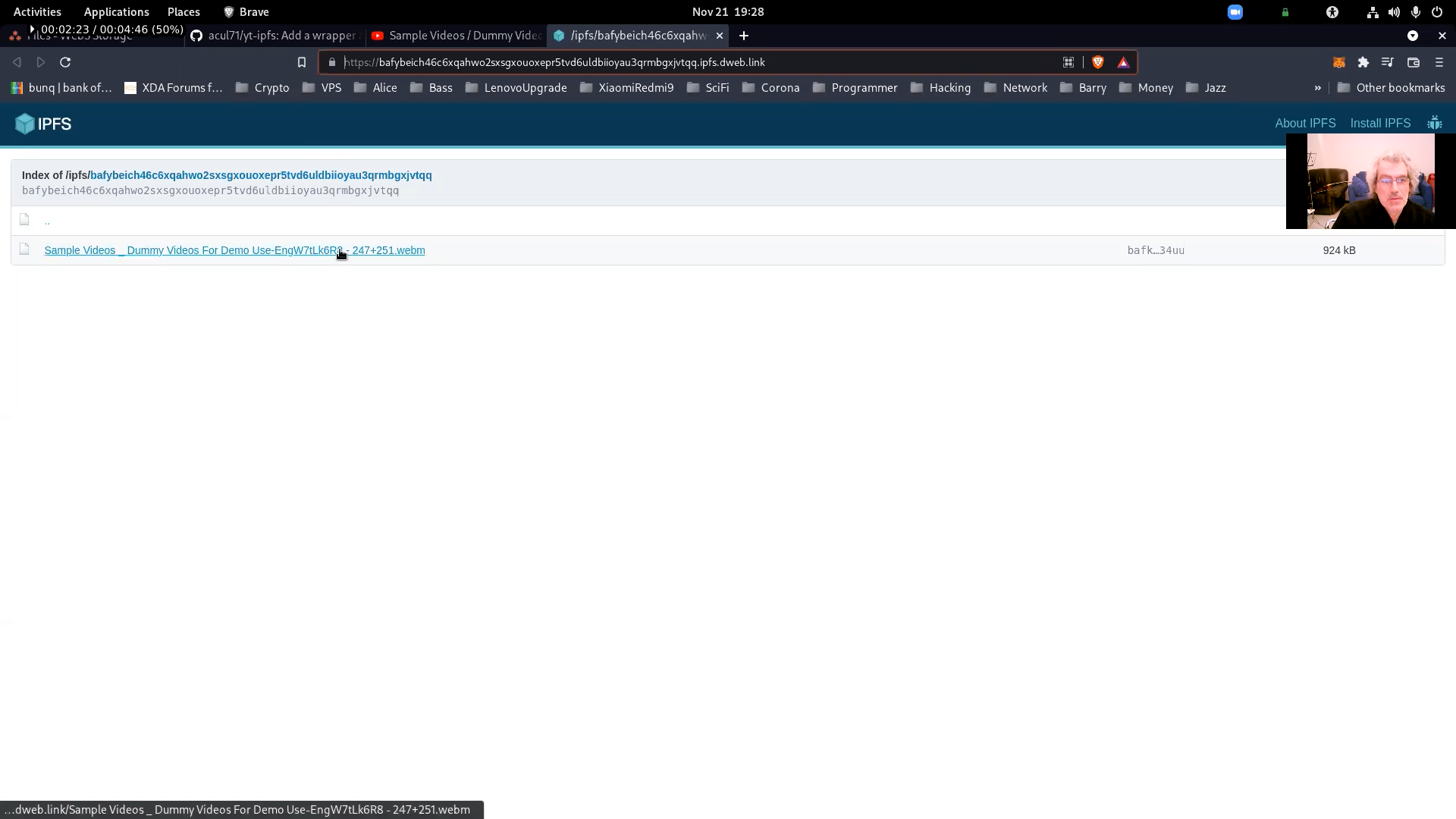The height and width of the screenshot is (819, 1456).
Task: Click the reload page button
Action: [65, 62]
